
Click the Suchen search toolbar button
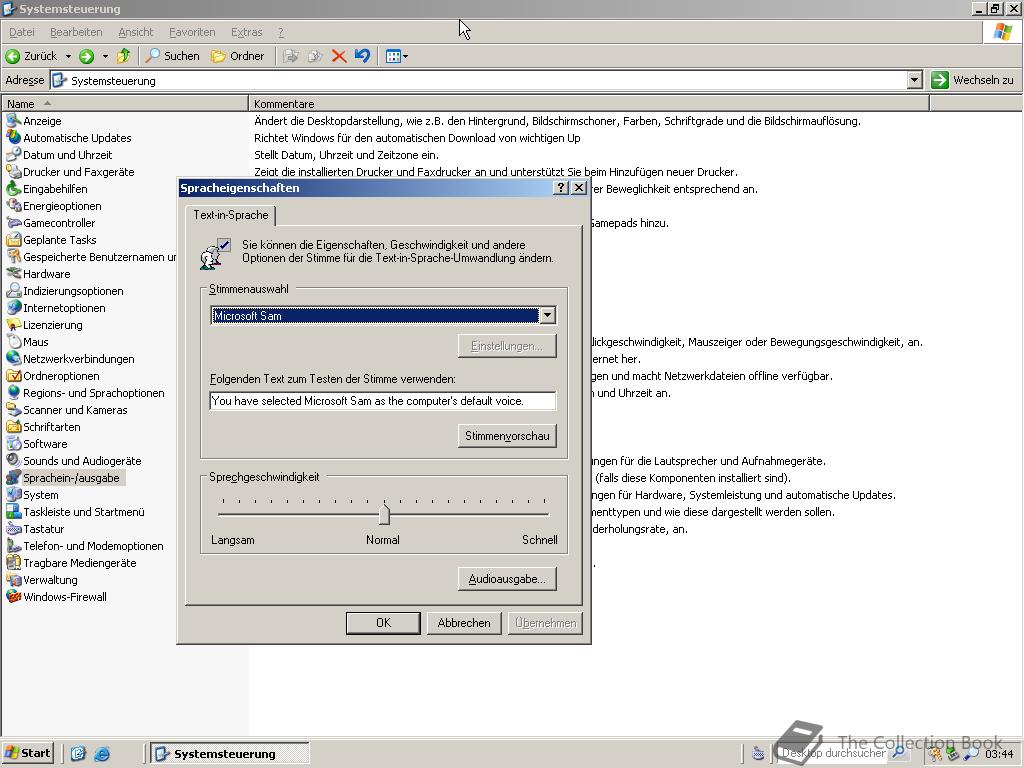click(172, 56)
